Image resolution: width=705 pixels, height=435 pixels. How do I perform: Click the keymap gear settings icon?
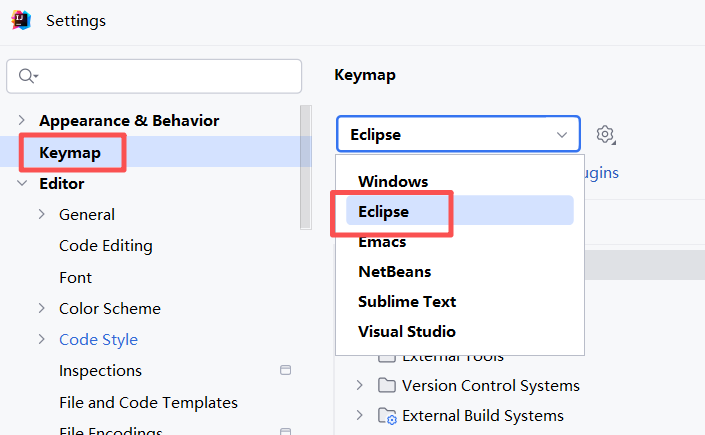[x=605, y=135]
